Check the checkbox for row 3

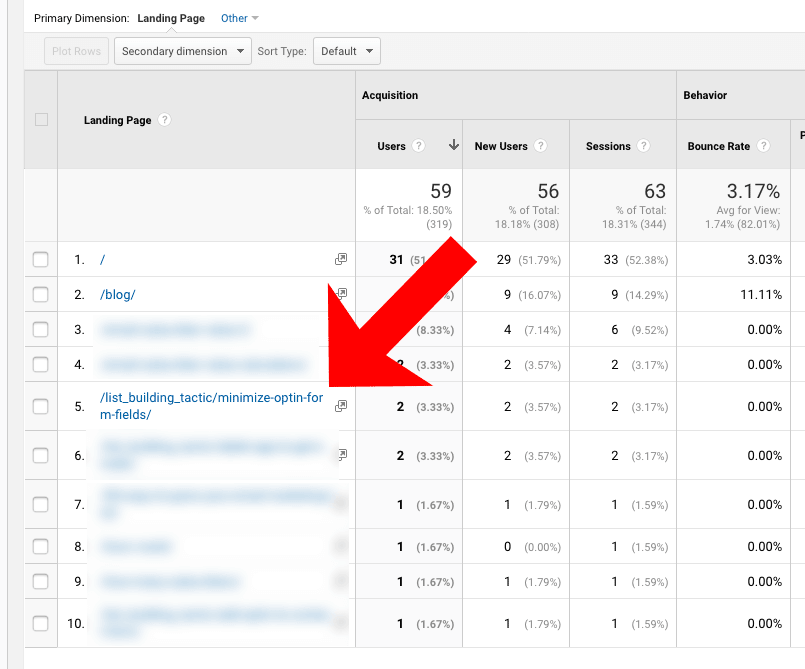point(41,329)
